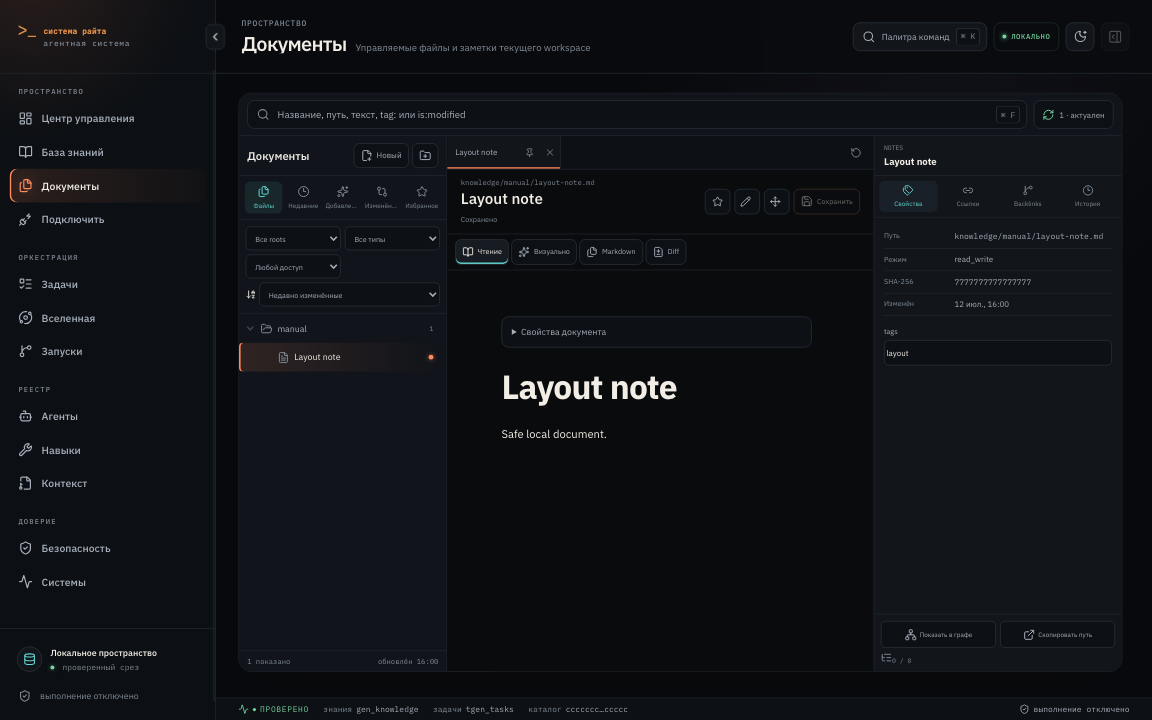The image size is (1152, 720).
Task: Switch to the История tab
Action: (1087, 196)
